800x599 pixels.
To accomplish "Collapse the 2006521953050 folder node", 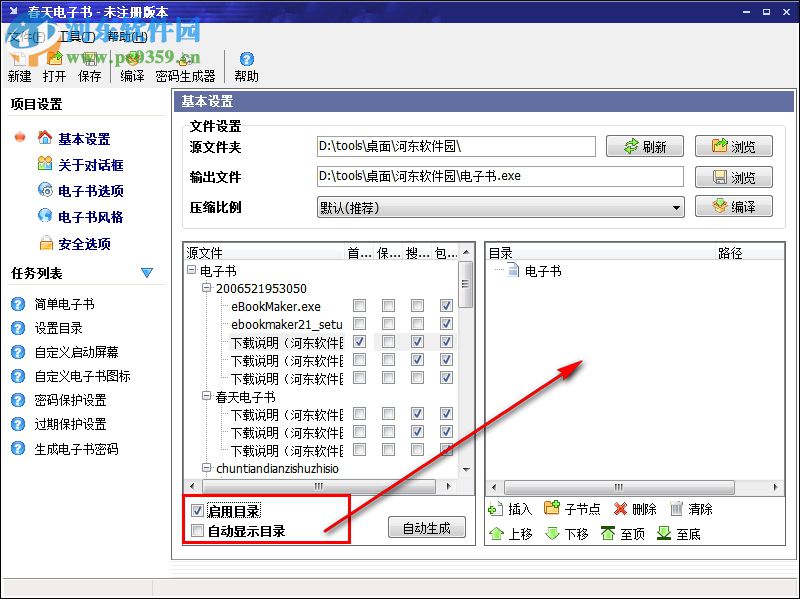I will [207, 288].
